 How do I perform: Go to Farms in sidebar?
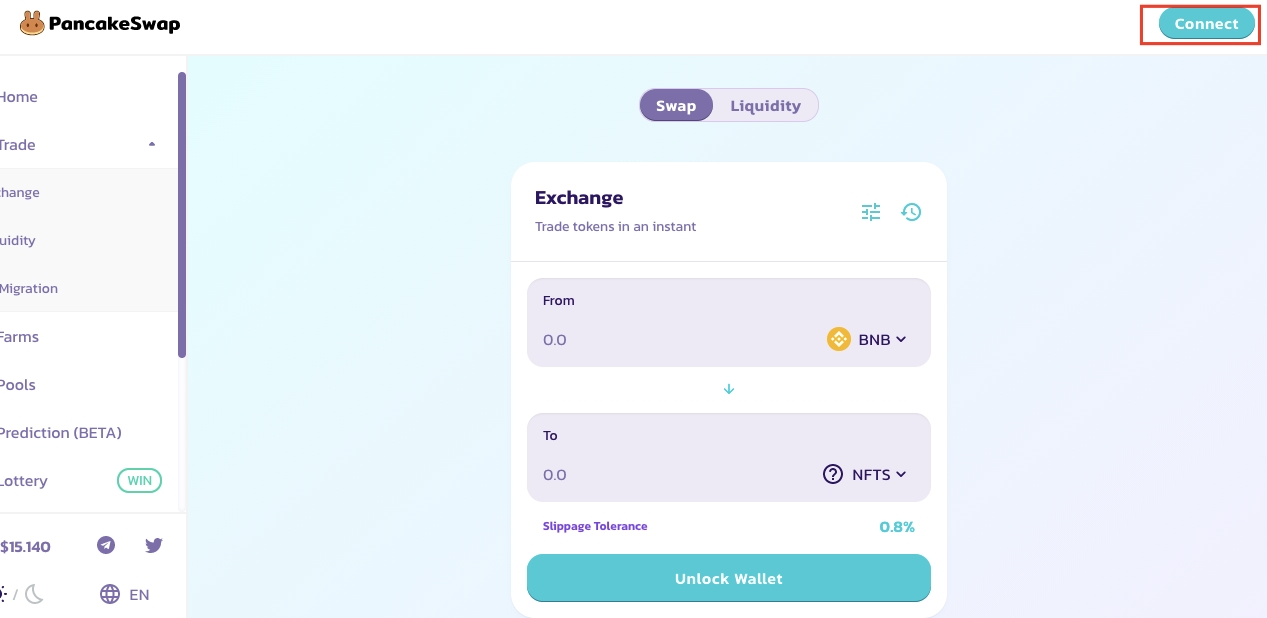(20, 337)
